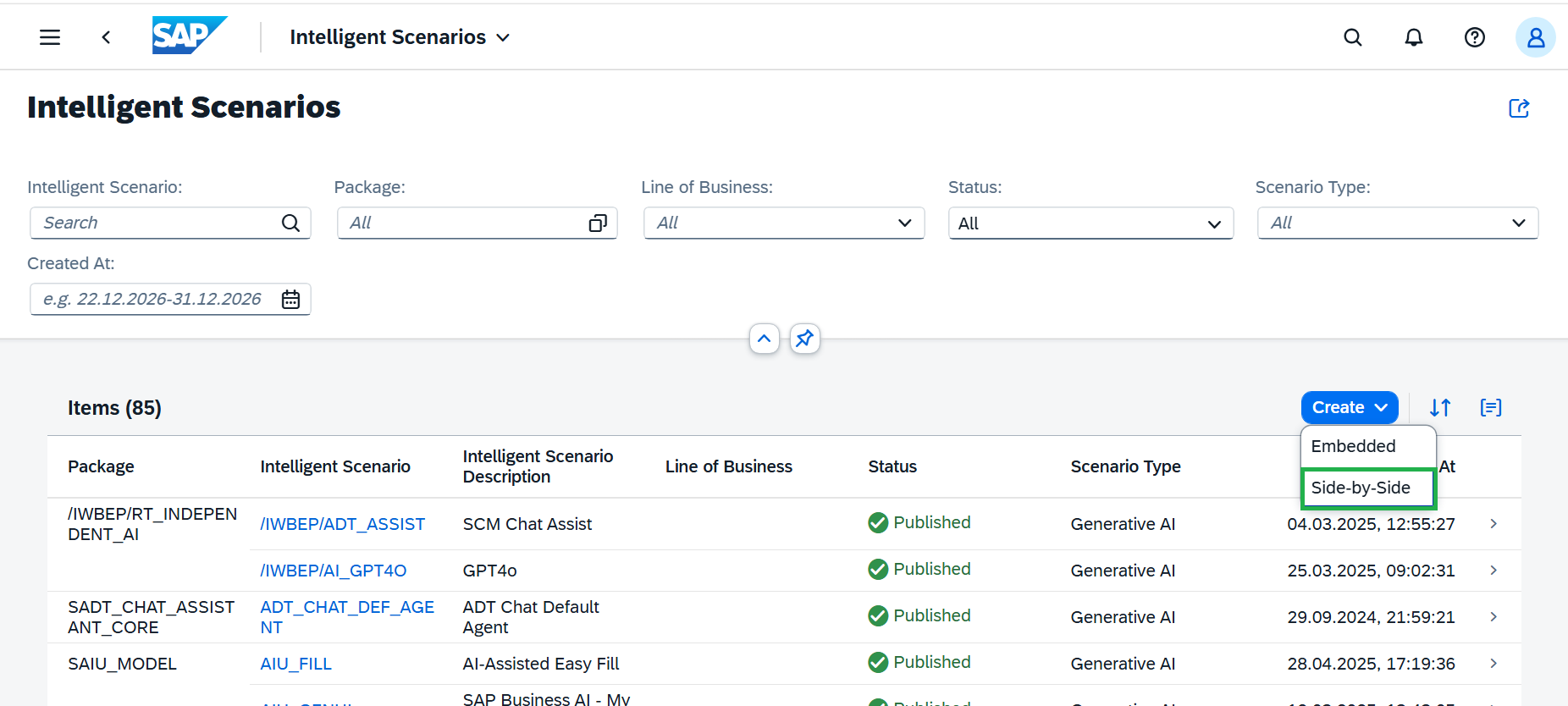Open the AIU_FILL scenario link
The image size is (1568, 706).
point(295,664)
